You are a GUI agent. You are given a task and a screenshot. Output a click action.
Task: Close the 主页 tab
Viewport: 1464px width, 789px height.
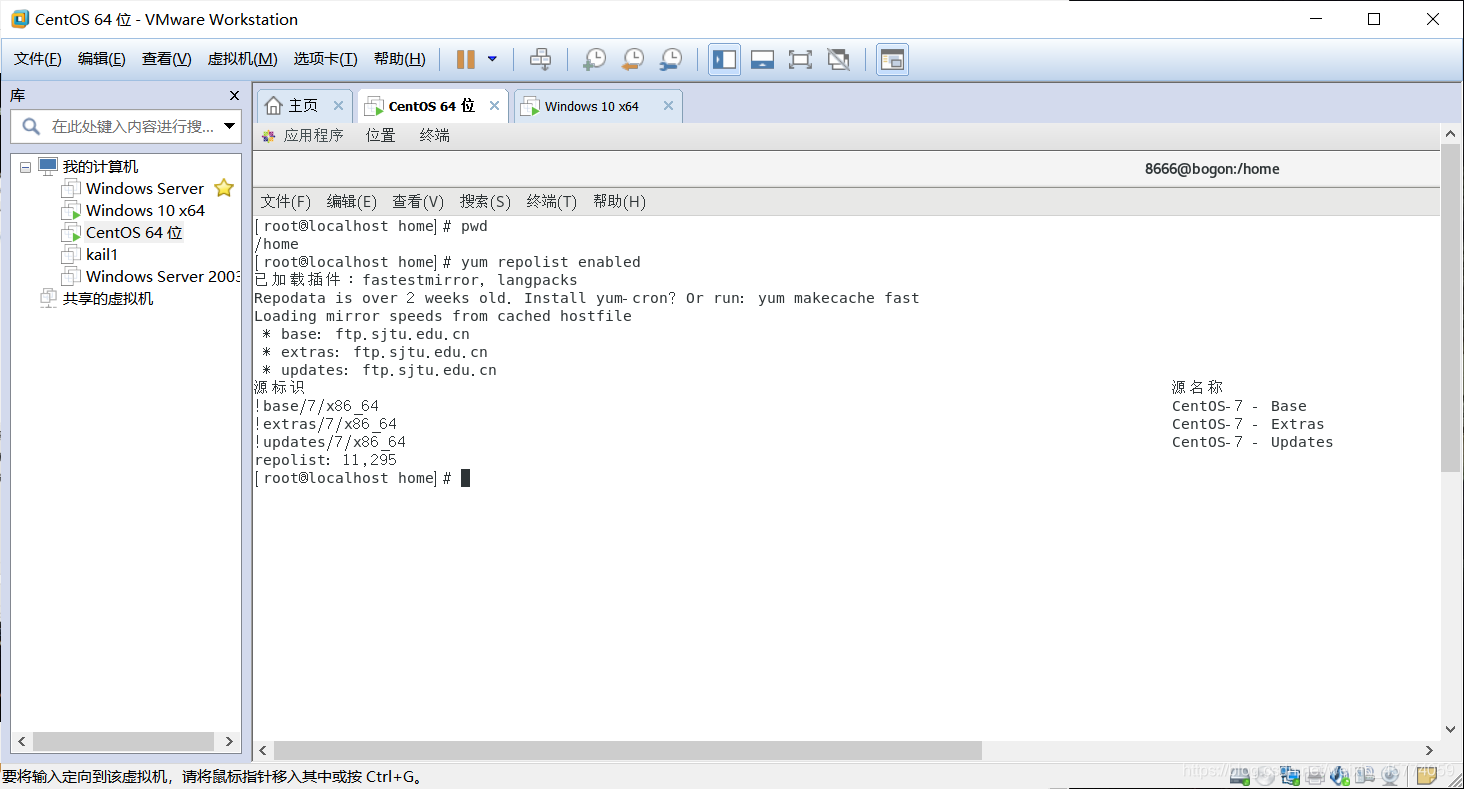(338, 106)
